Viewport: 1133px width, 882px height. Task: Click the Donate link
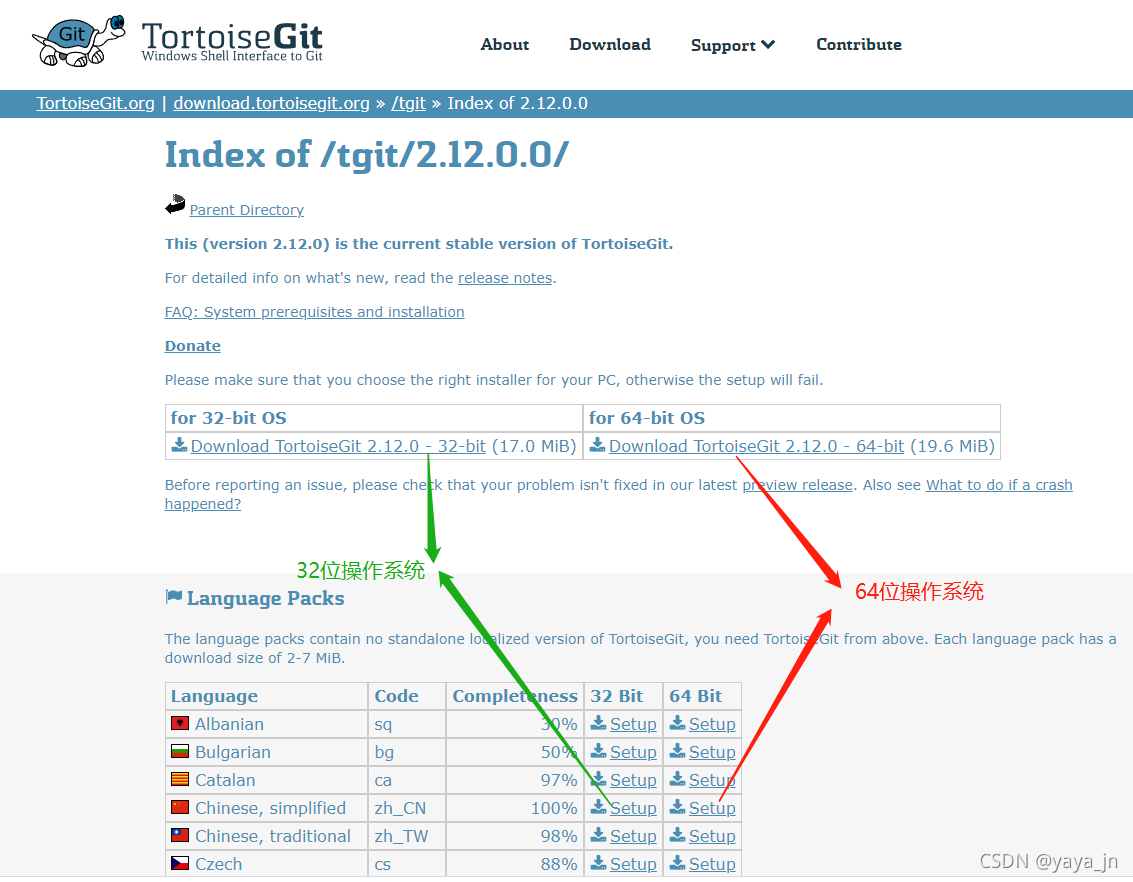192,346
